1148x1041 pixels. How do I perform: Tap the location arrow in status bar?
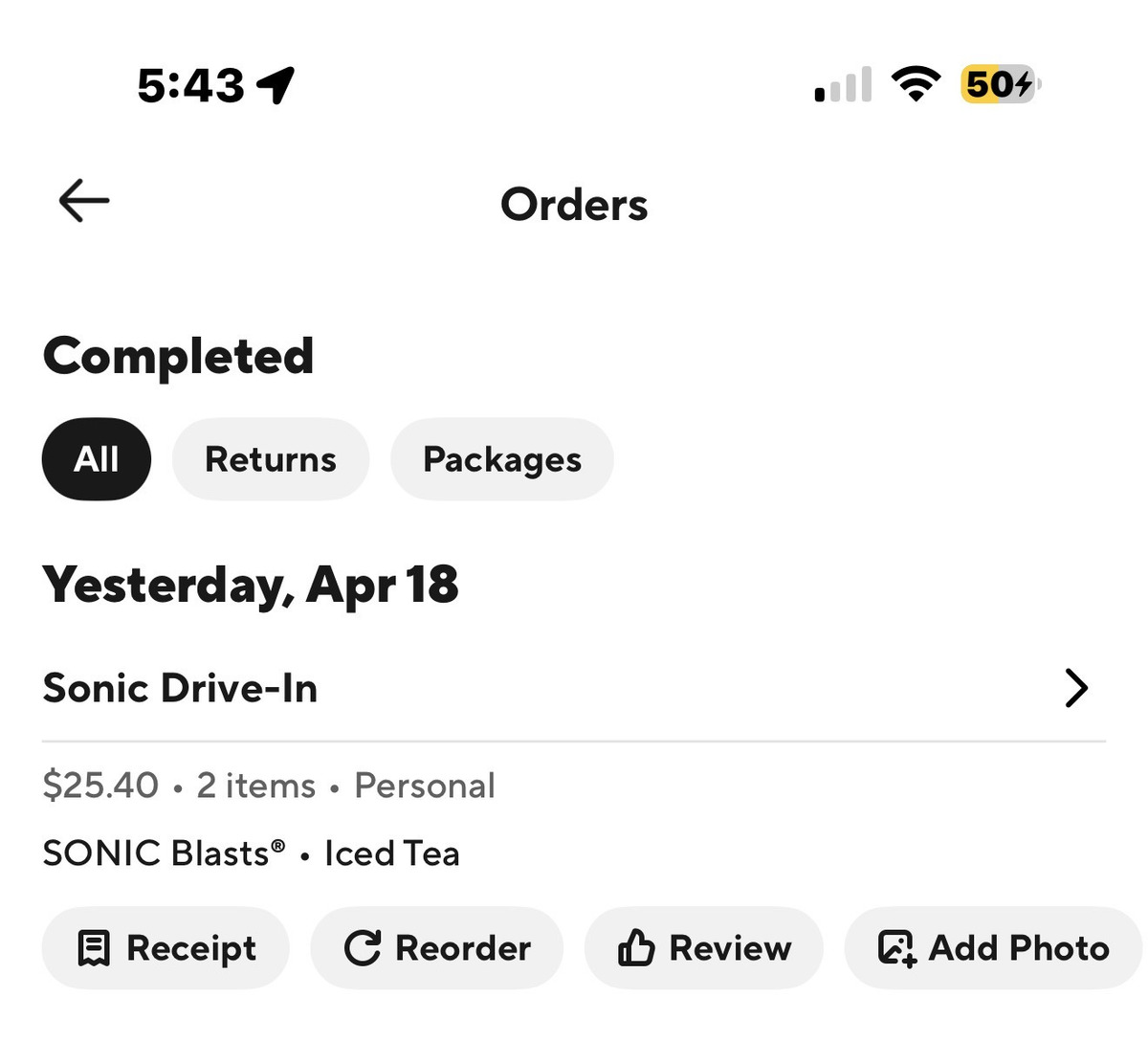[x=276, y=85]
